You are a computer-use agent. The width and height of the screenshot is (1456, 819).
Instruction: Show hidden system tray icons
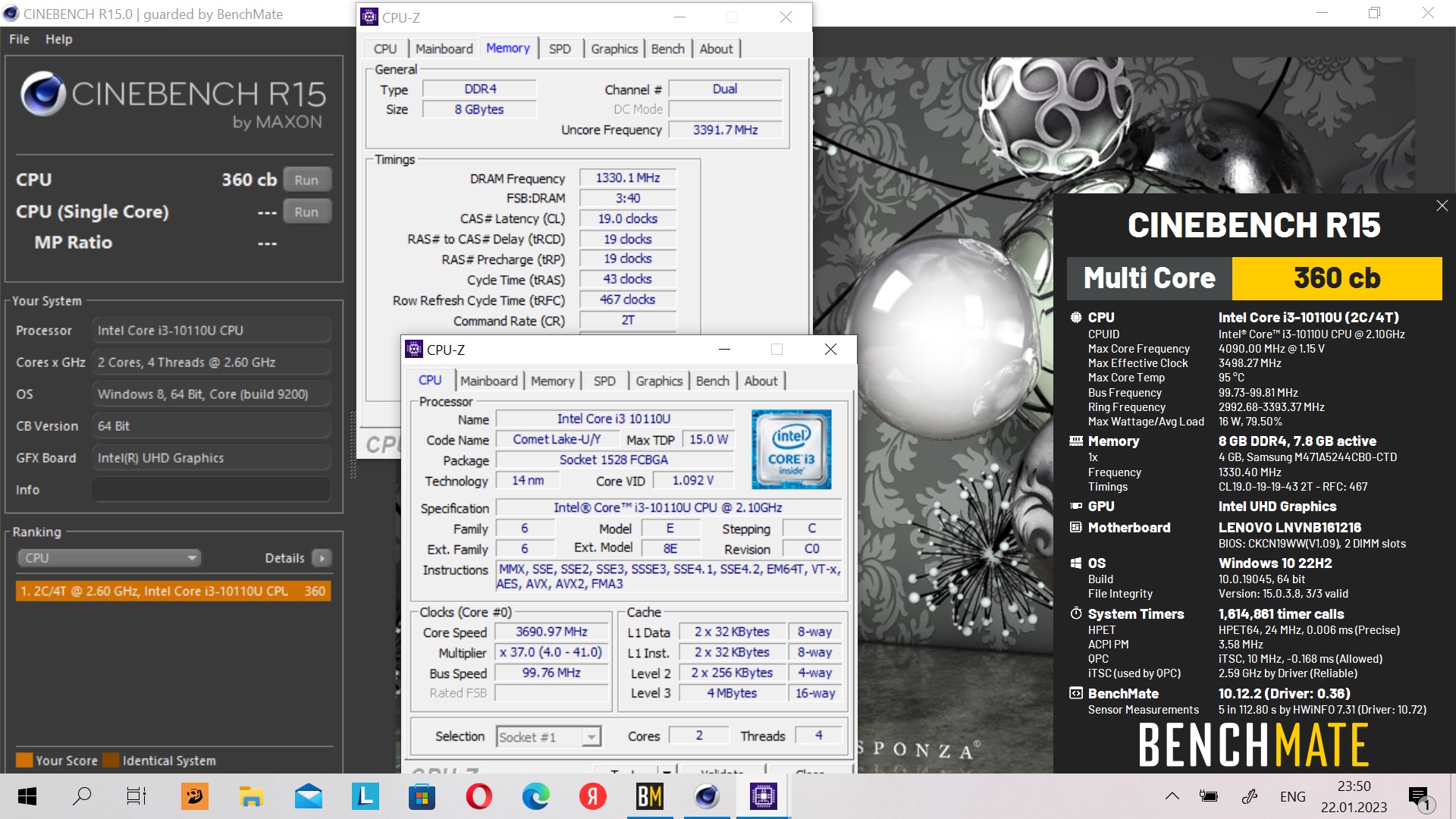[x=1172, y=796]
